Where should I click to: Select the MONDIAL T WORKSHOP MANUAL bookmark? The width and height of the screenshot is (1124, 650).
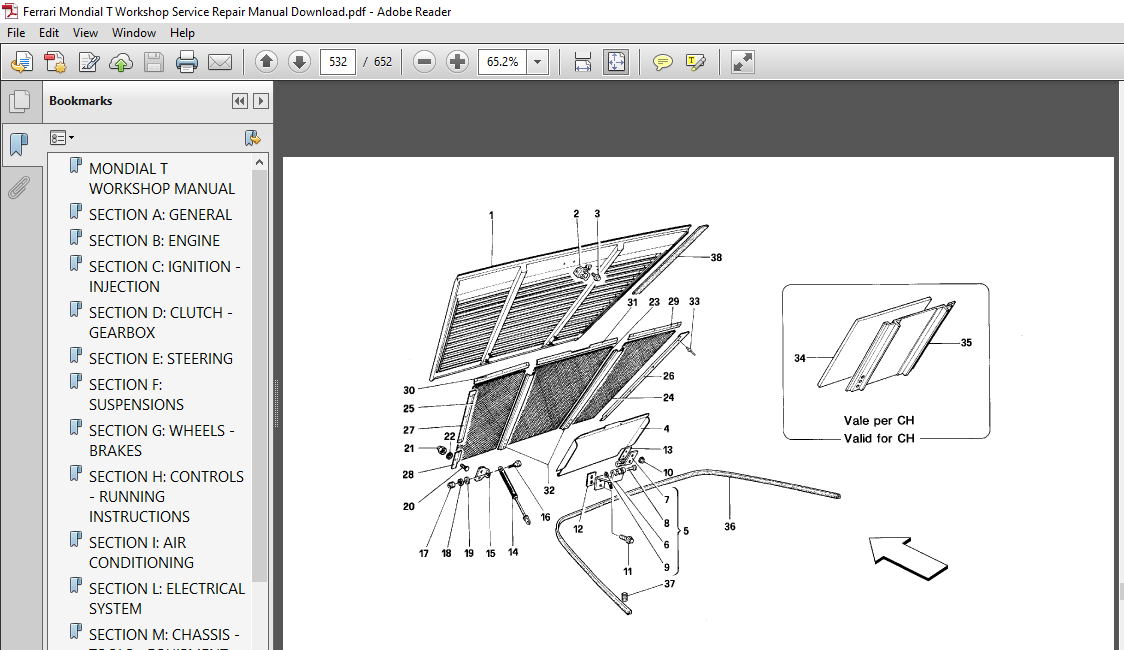161,178
